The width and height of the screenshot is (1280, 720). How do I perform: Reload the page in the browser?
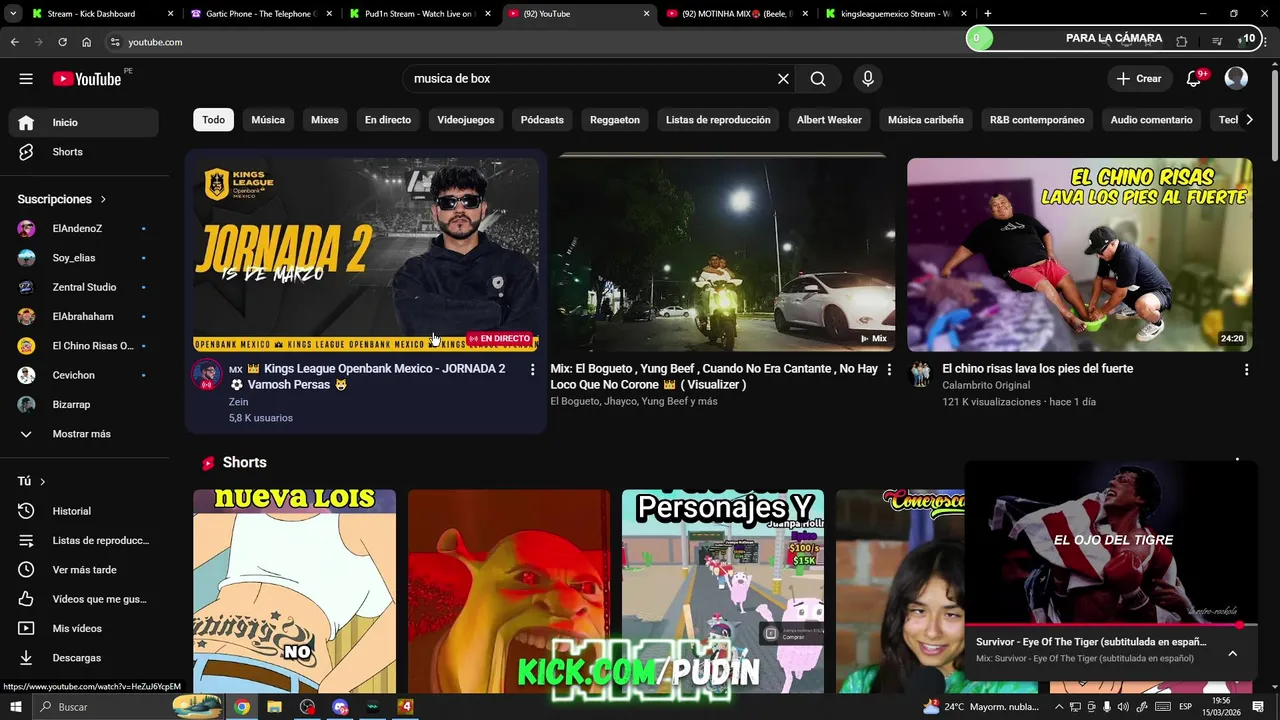pos(62,42)
